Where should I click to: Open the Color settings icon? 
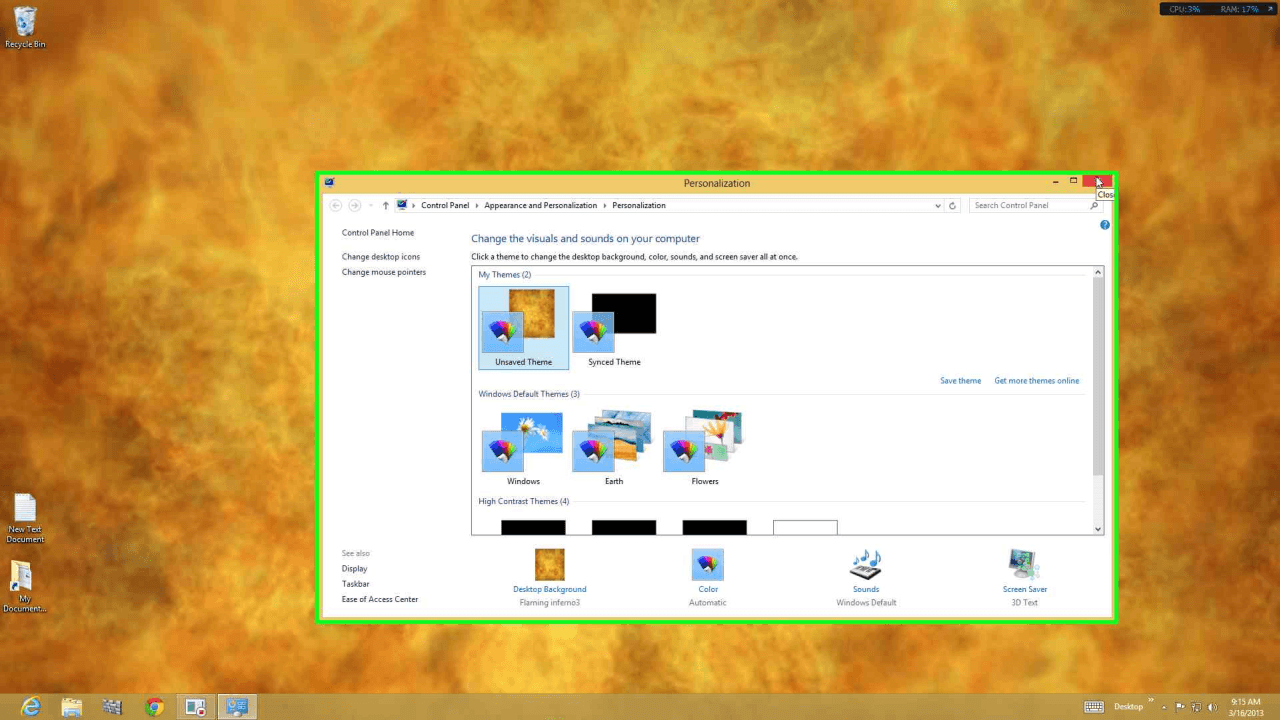(707, 565)
